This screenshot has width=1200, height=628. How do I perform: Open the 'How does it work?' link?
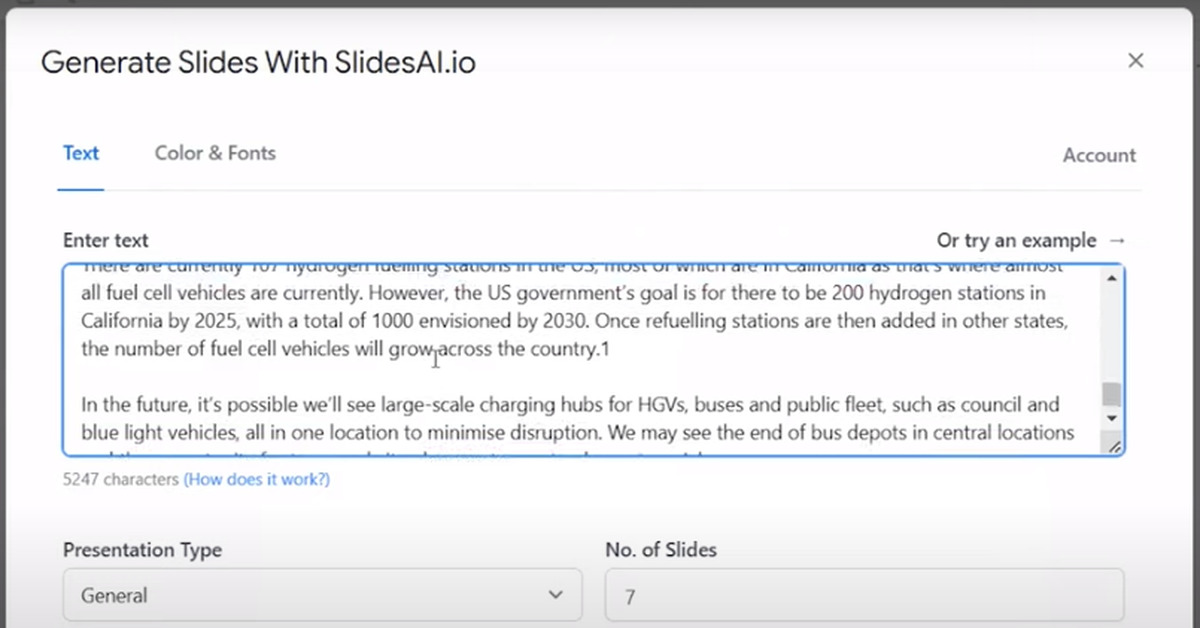tap(257, 479)
